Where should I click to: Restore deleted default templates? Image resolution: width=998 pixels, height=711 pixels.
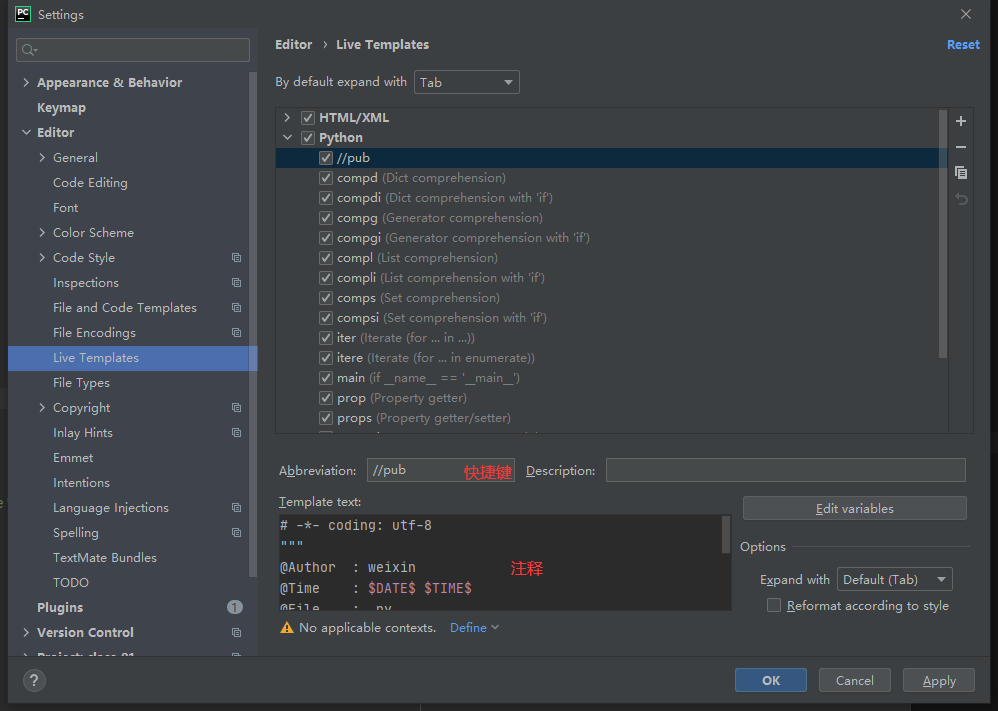click(x=960, y=198)
